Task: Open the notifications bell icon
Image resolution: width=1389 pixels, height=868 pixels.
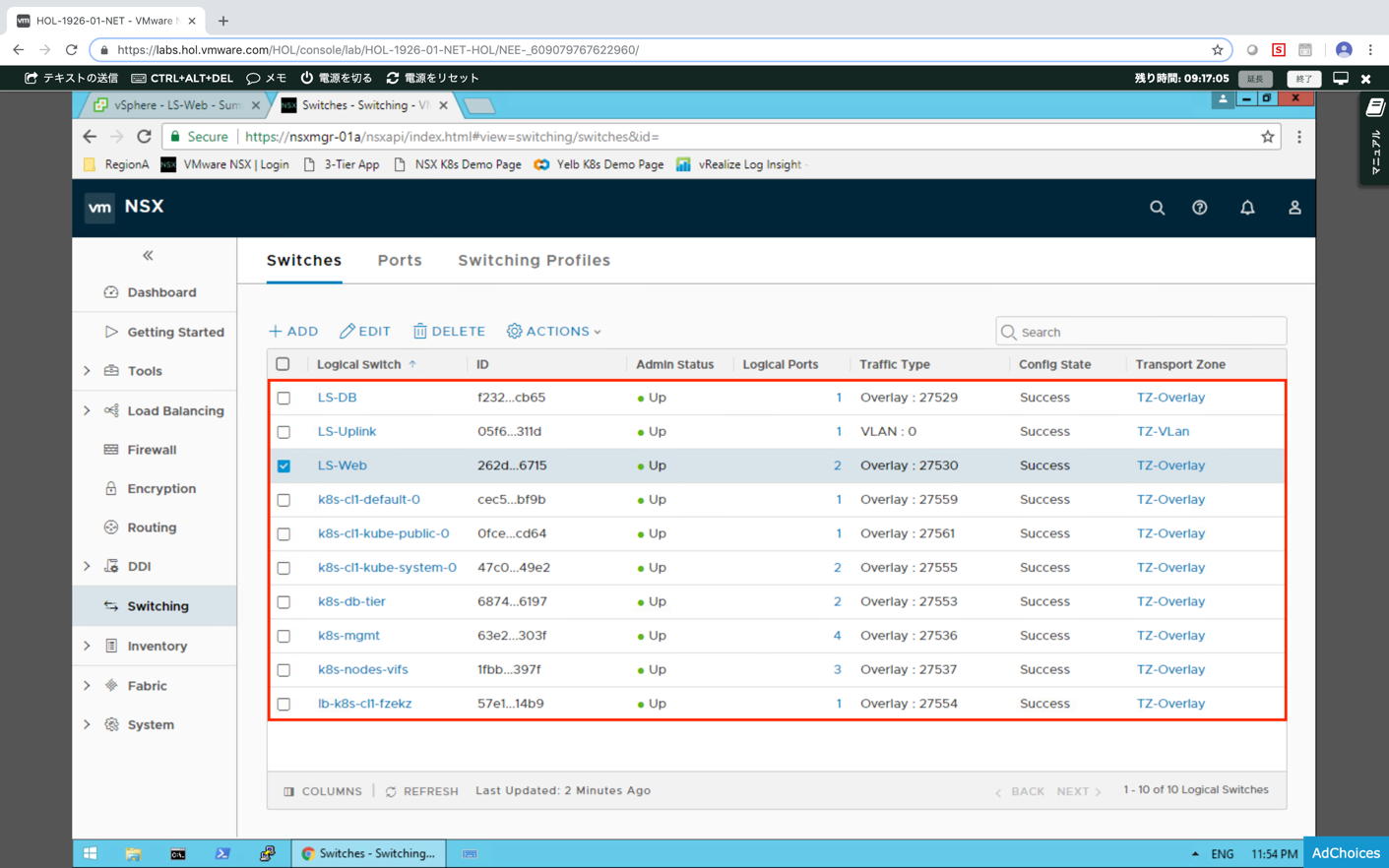Action: [1247, 208]
